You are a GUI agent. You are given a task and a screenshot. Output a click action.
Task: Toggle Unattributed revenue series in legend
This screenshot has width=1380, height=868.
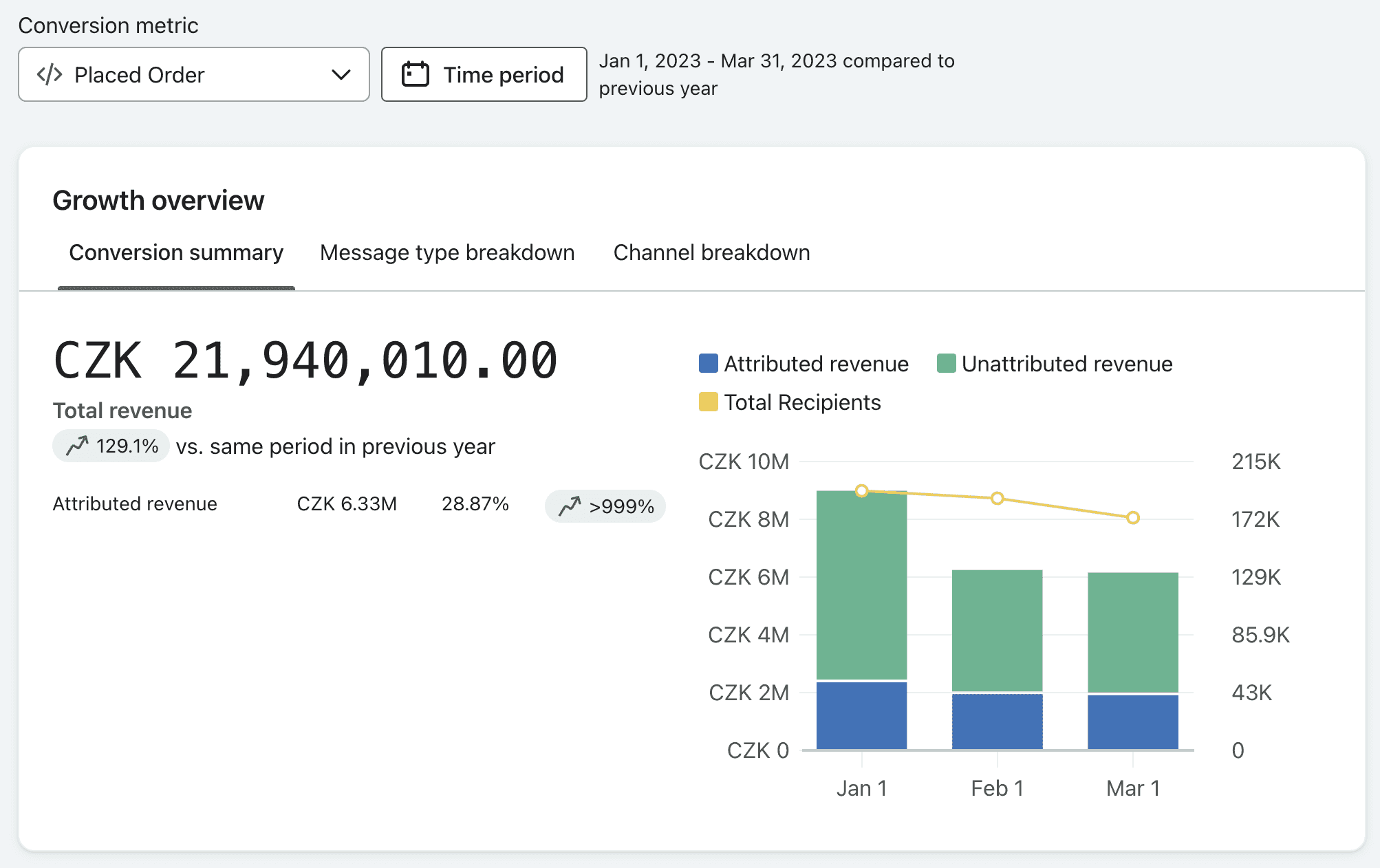[x=1055, y=364]
